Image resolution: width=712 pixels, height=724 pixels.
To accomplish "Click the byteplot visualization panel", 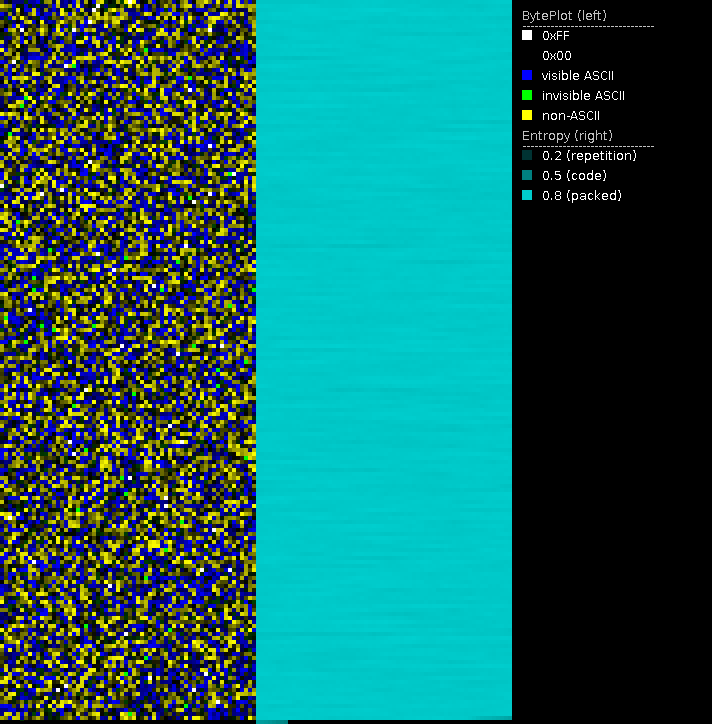I will [128, 360].
